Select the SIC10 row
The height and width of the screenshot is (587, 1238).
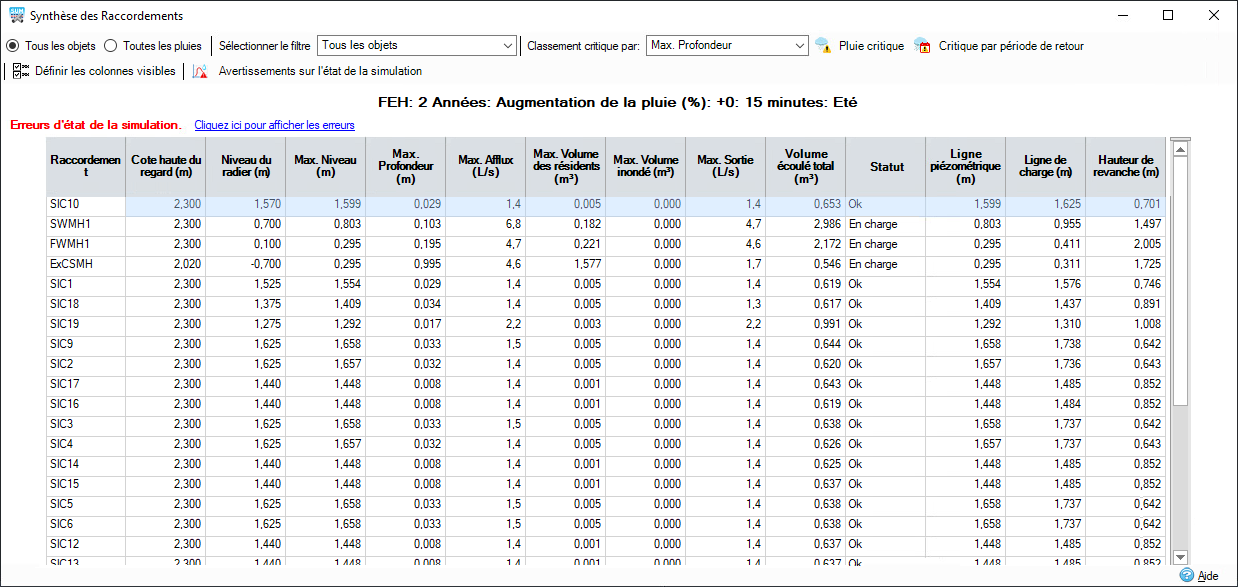[606, 204]
